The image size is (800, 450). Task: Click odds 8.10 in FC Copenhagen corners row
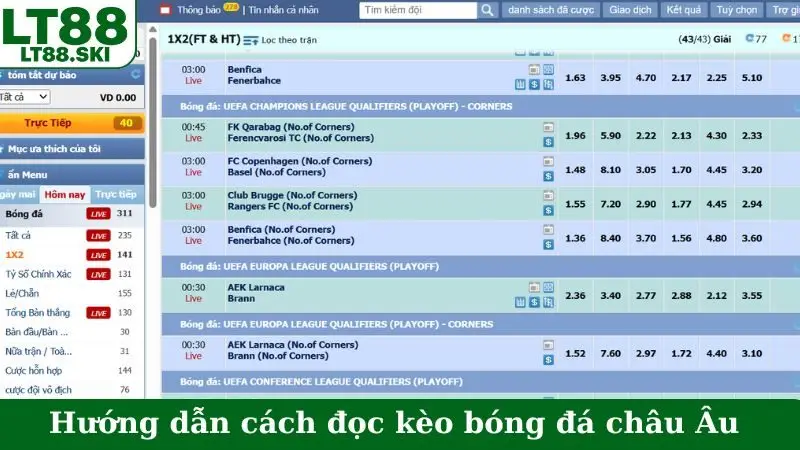click(x=610, y=170)
